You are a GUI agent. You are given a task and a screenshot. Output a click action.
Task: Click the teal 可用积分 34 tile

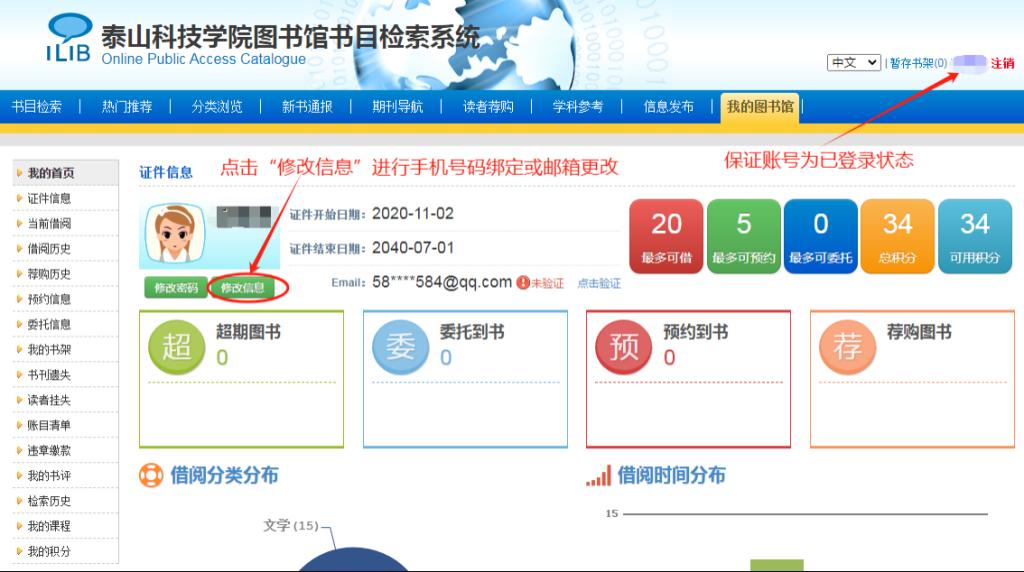(x=974, y=236)
